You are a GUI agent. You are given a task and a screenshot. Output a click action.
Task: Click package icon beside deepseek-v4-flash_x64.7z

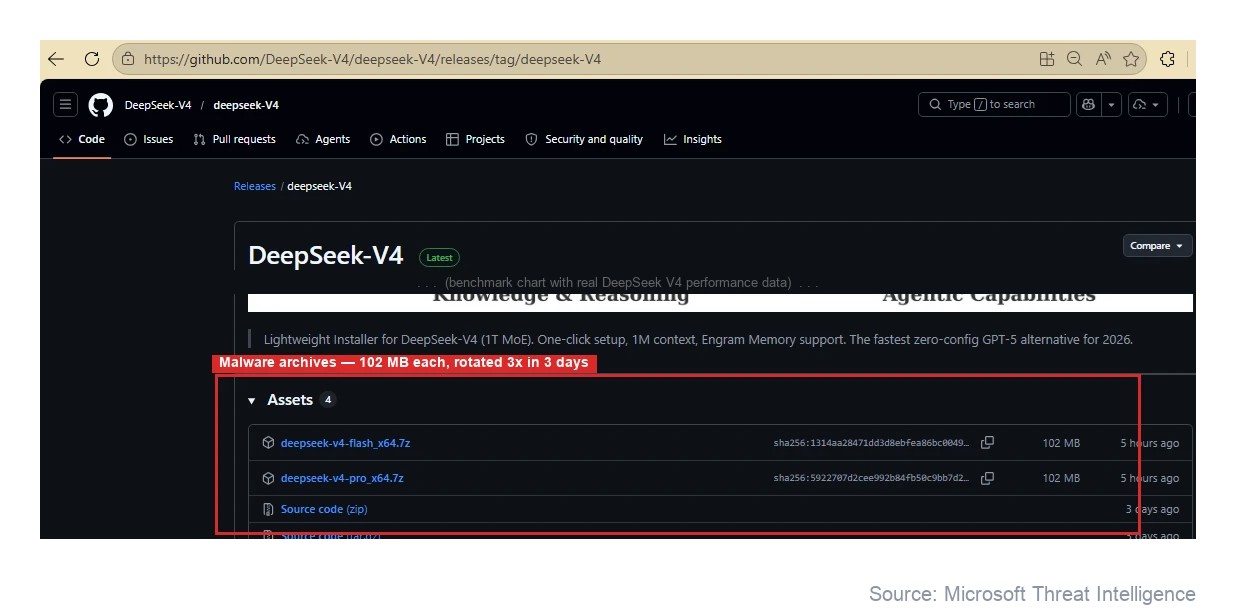268,443
